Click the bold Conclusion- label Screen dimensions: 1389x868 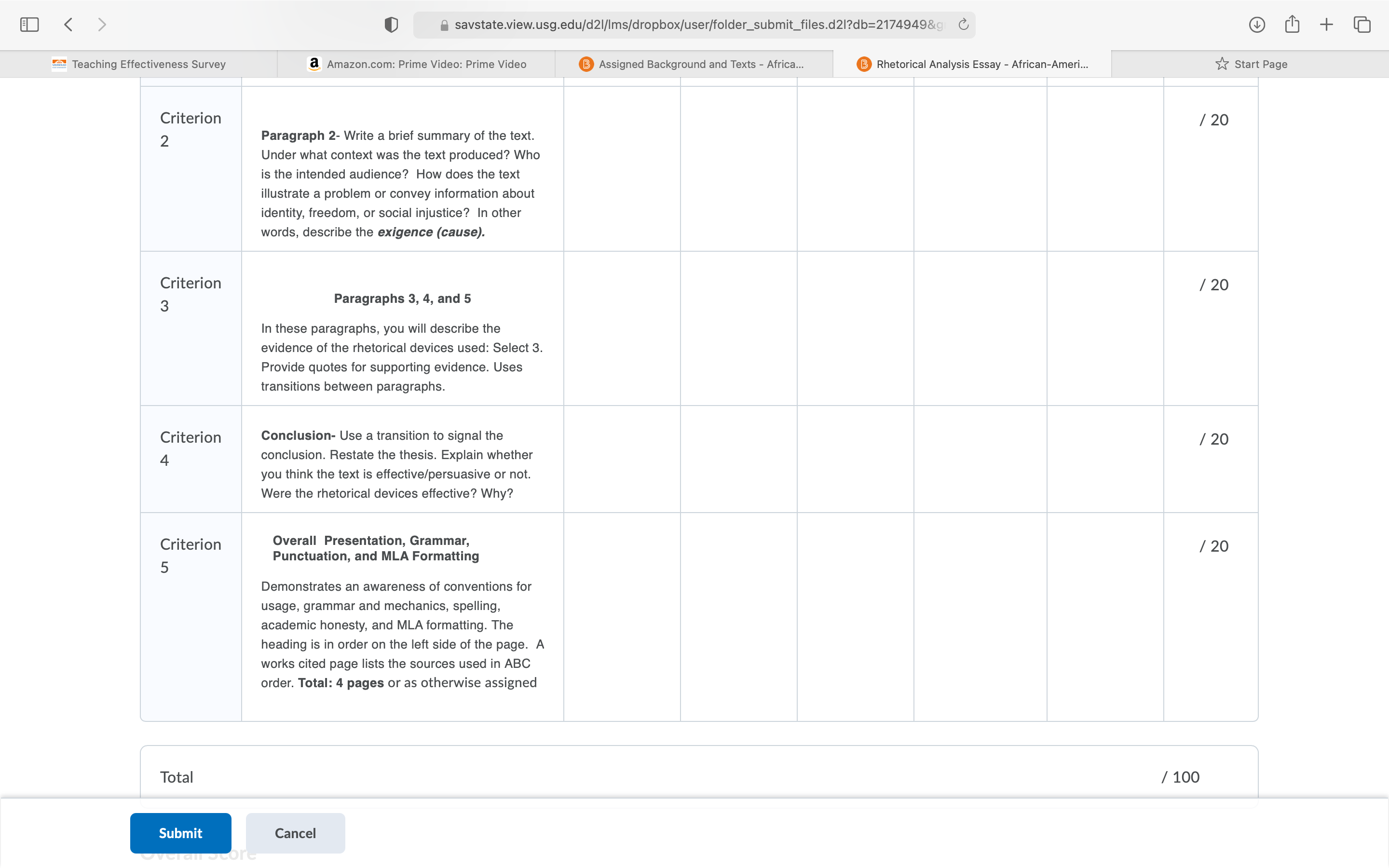pos(299,435)
